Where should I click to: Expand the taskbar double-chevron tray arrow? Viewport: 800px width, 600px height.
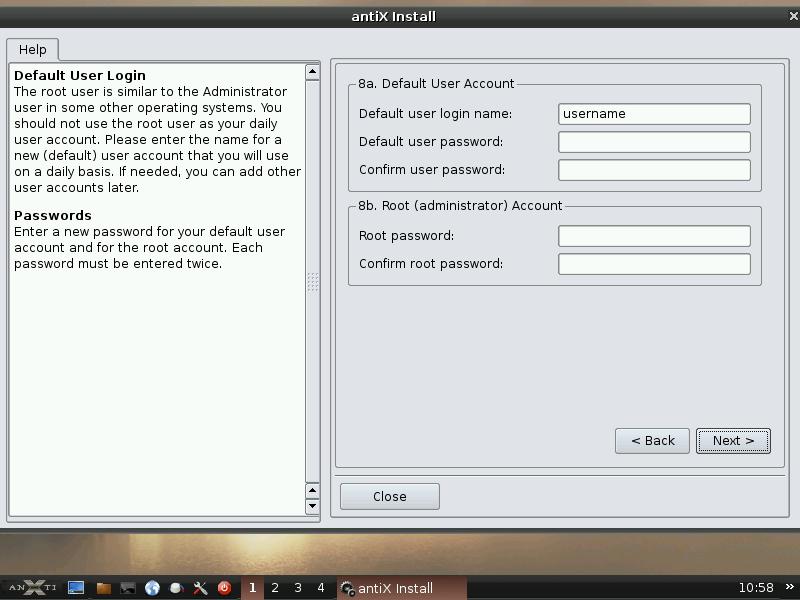point(790,587)
